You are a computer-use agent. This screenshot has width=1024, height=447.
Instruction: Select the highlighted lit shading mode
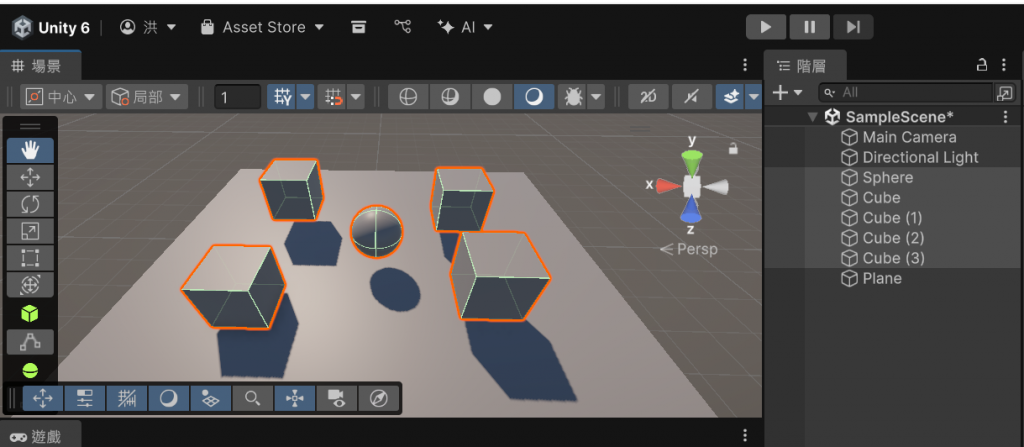coord(534,97)
